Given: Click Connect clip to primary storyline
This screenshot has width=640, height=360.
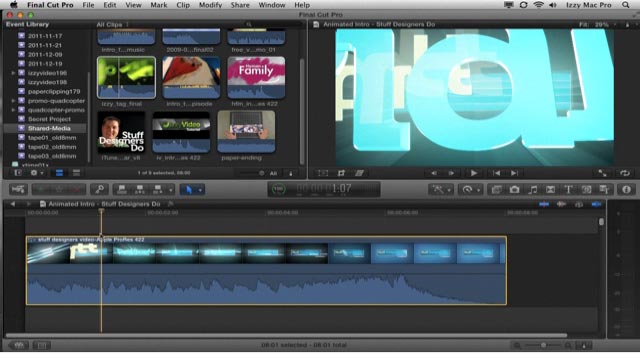Looking at the screenshot, I should 122,189.
